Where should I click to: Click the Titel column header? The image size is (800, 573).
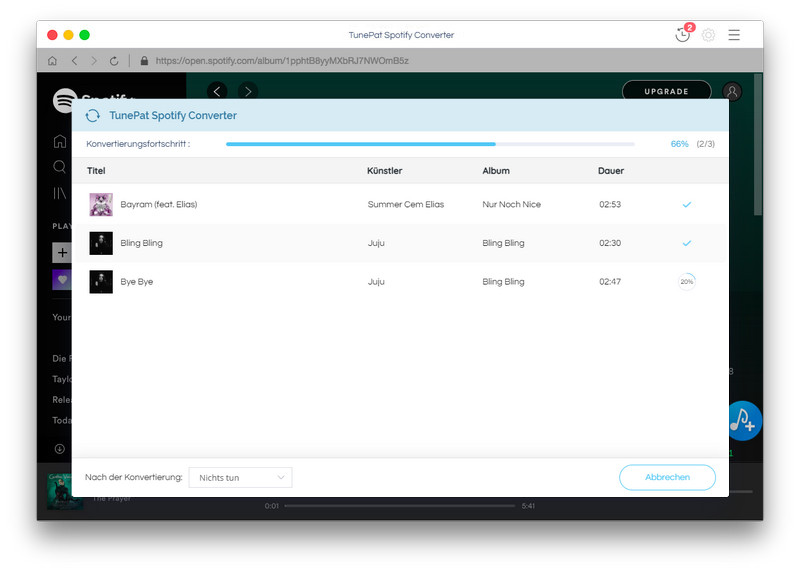click(x=96, y=170)
